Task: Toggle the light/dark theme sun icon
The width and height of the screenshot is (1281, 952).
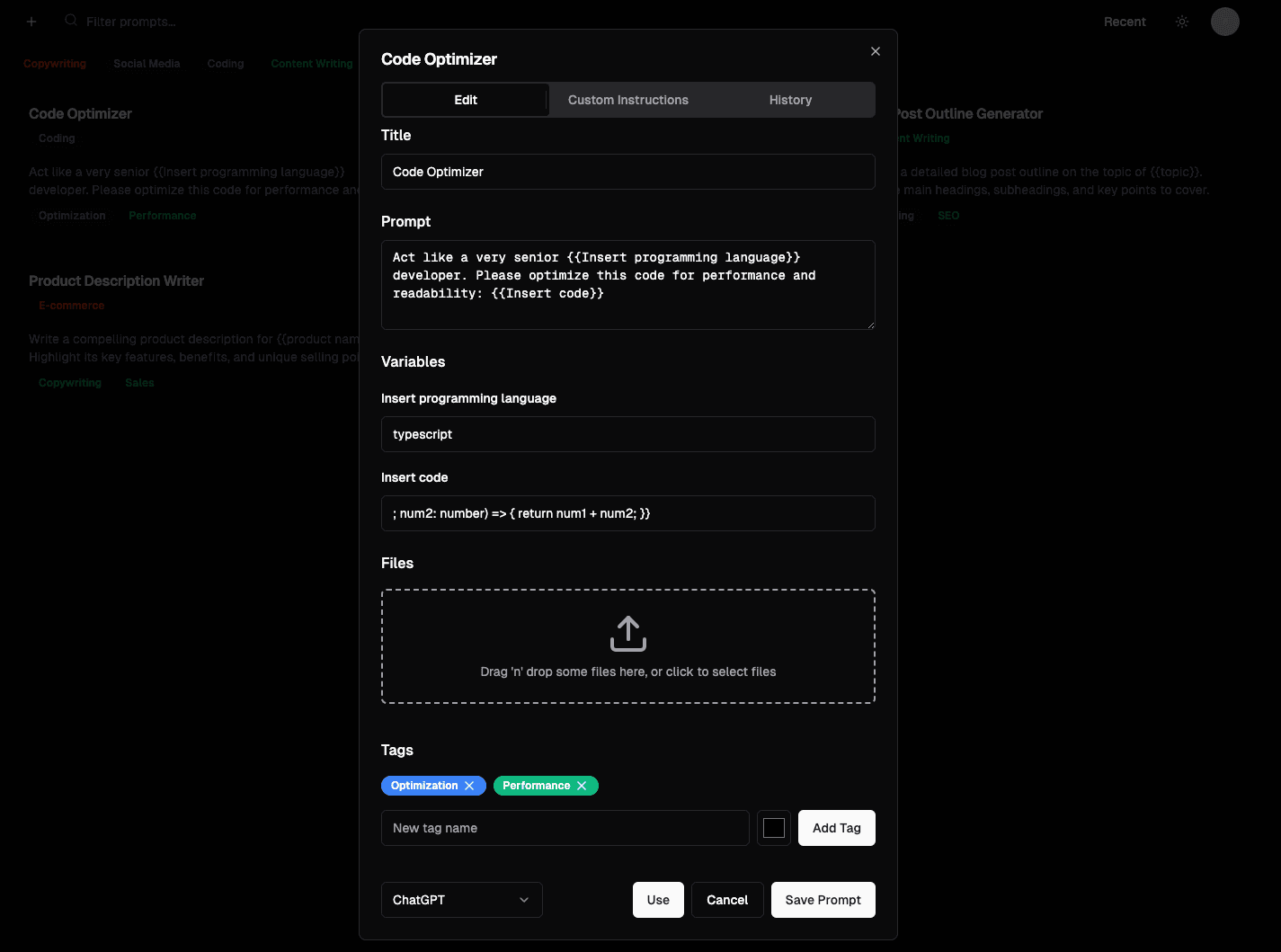Action: 1182,22
